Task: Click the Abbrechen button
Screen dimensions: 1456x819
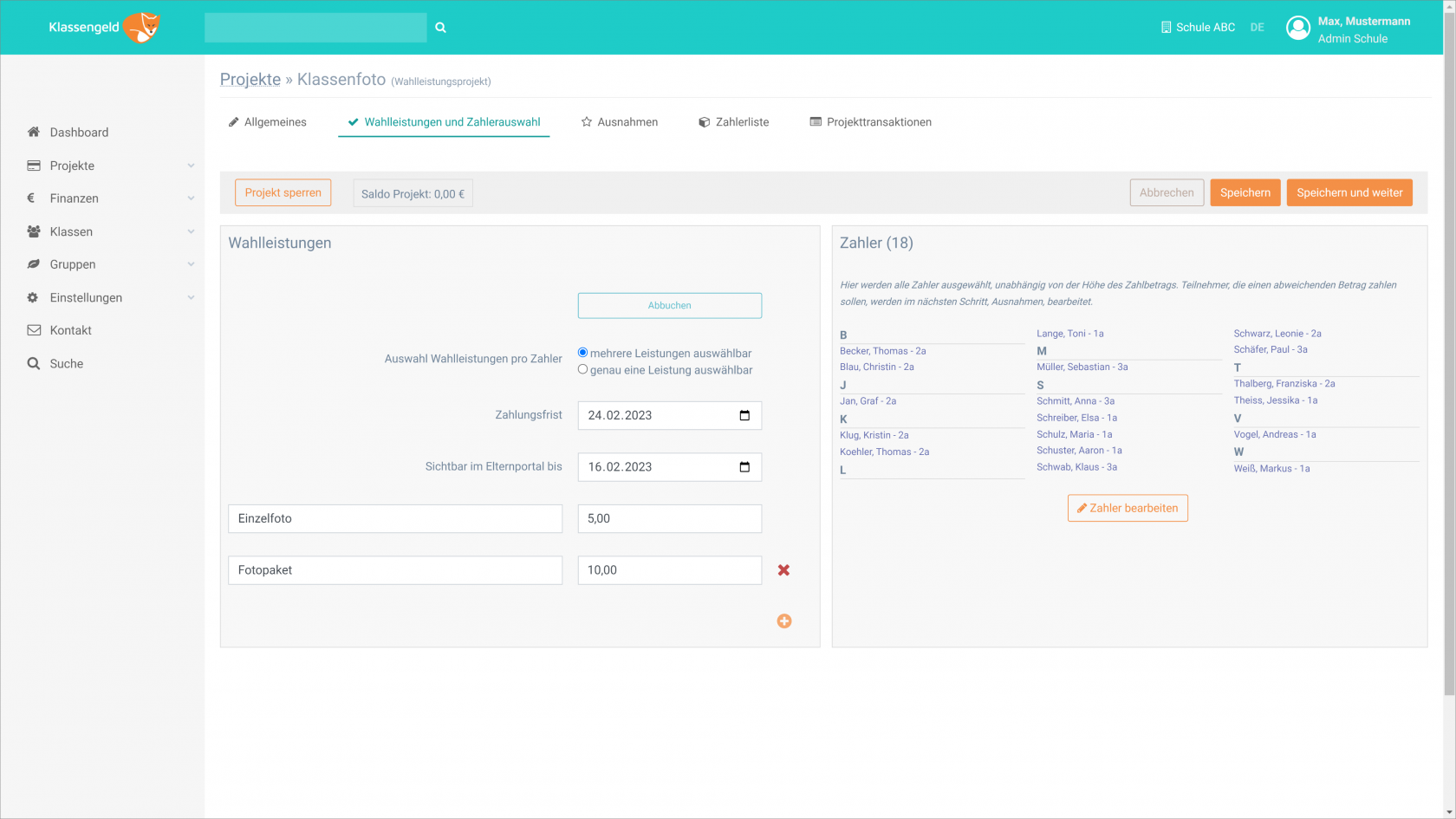Action: click(x=1167, y=192)
